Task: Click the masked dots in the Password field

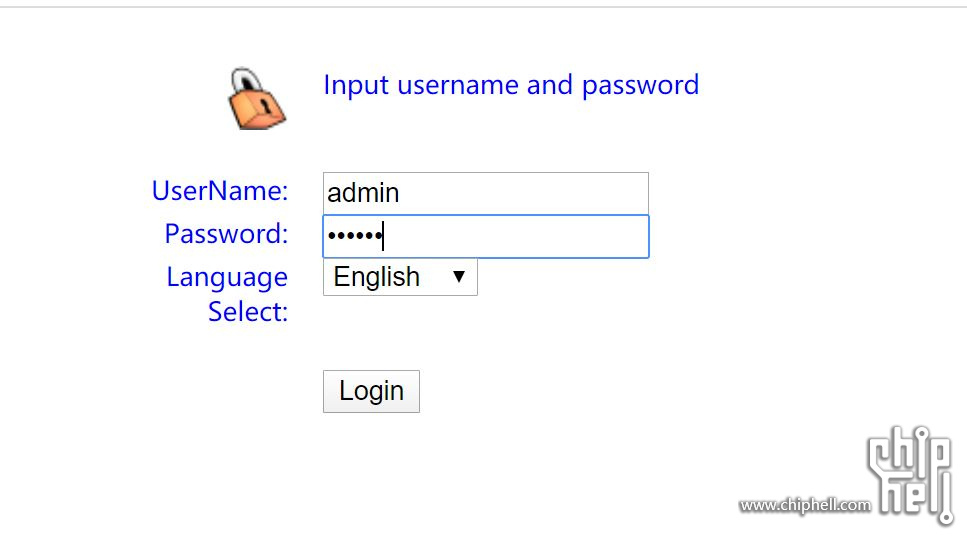Action: coord(354,237)
